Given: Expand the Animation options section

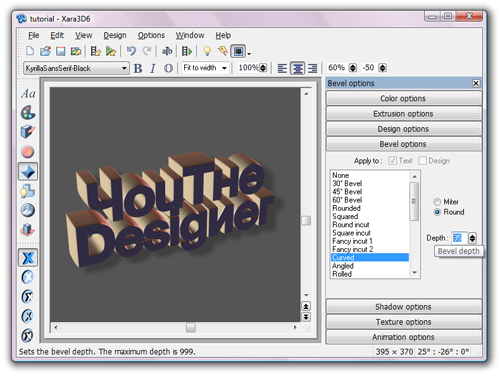Looking at the screenshot, I should (x=403, y=337).
